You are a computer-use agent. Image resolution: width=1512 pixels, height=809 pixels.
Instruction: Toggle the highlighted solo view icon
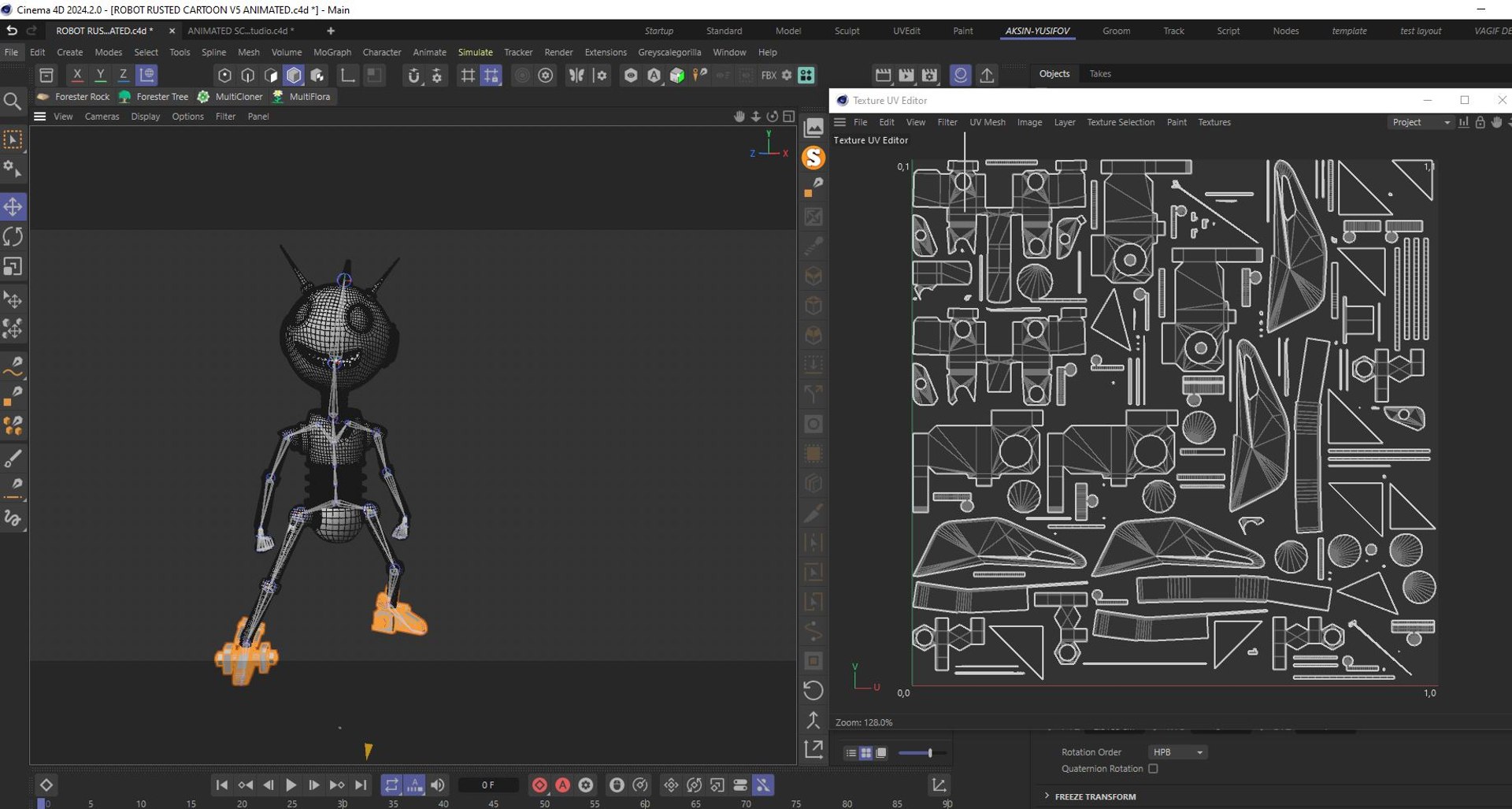click(960, 76)
